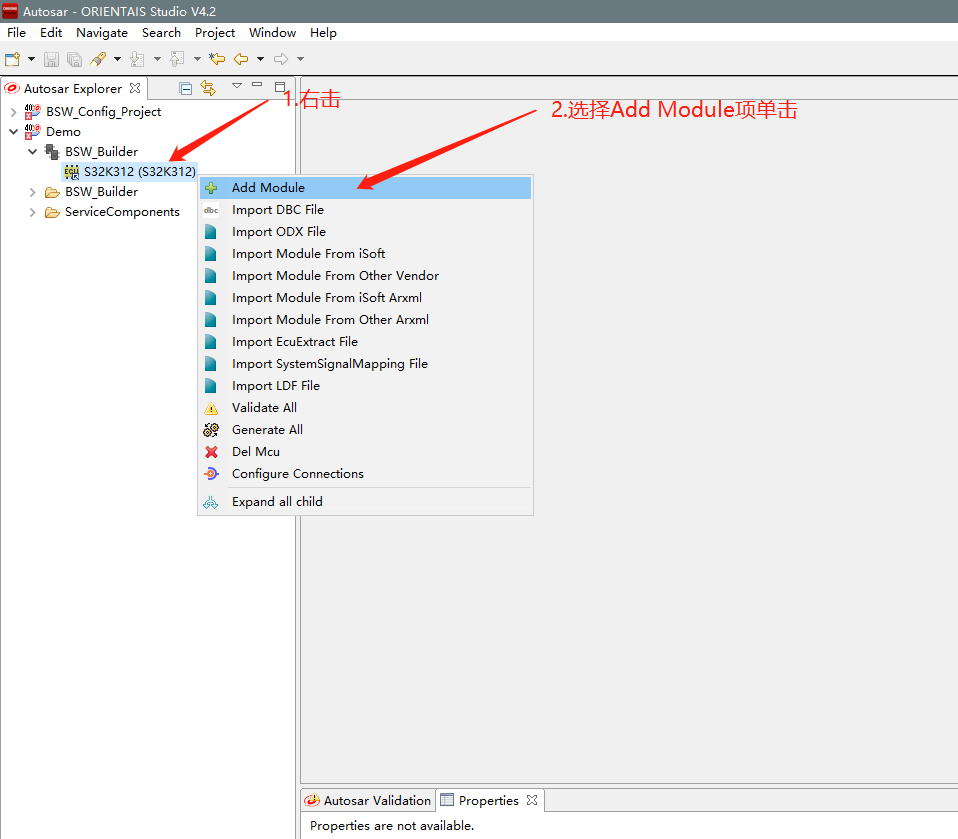Collapse the Demo project node
The image size is (958, 839).
coord(13,132)
